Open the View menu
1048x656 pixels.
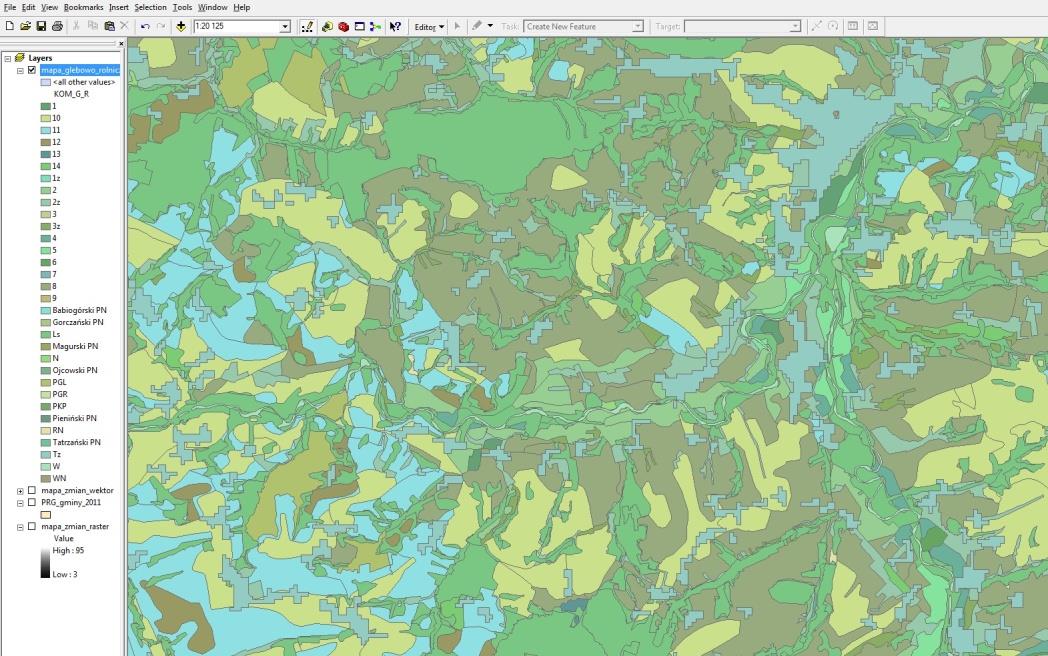pos(49,7)
